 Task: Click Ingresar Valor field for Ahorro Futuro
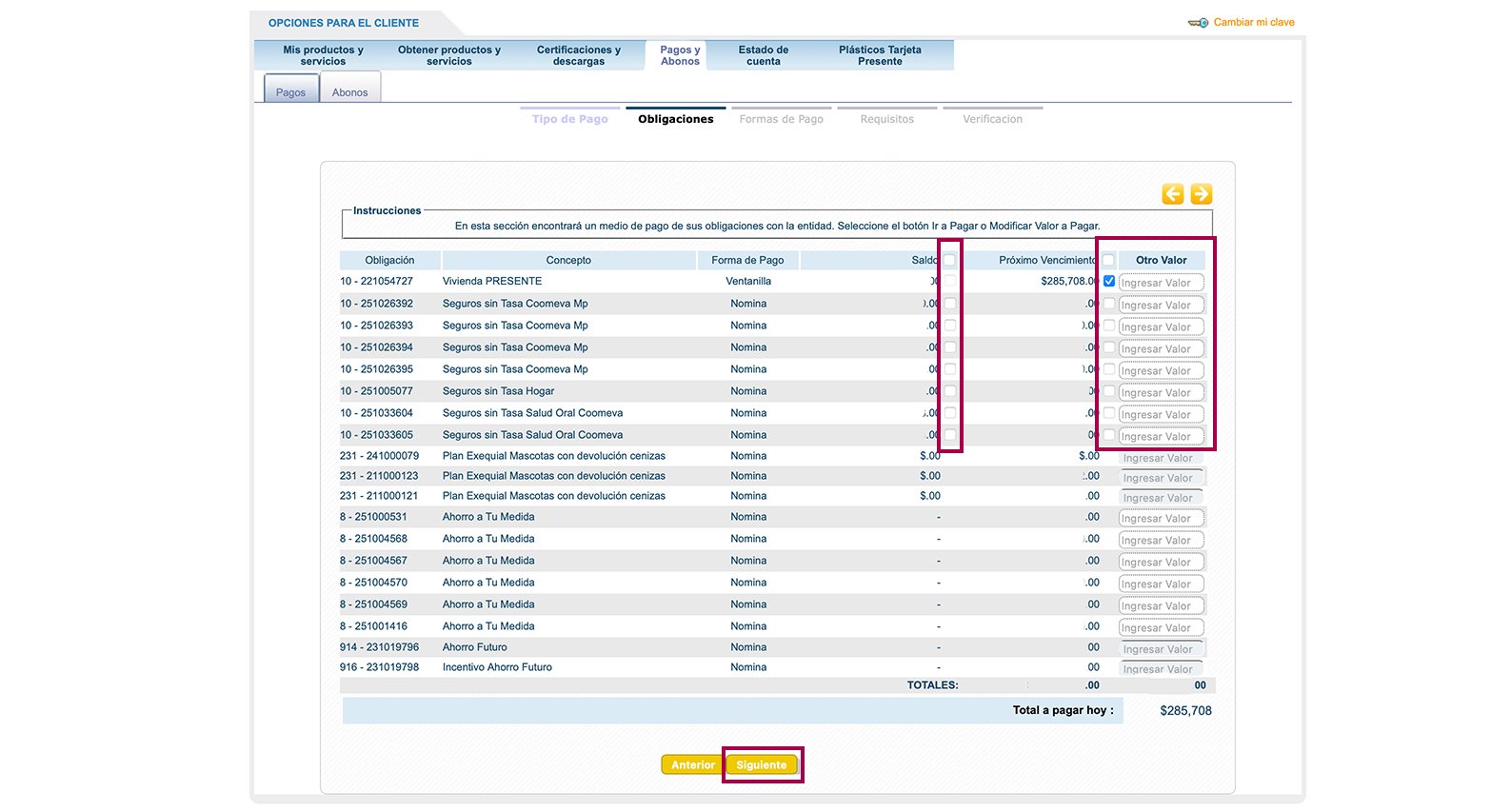pyautogui.click(x=1162, y=649)
